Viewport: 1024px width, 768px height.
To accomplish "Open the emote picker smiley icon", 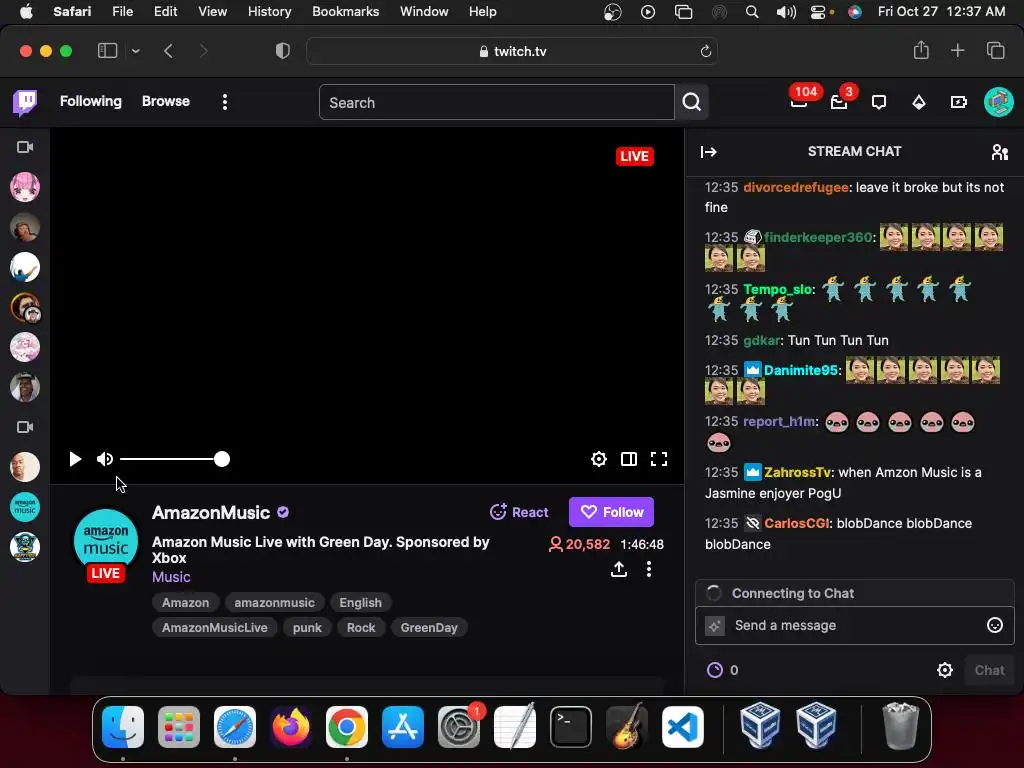I will (995, 626).
